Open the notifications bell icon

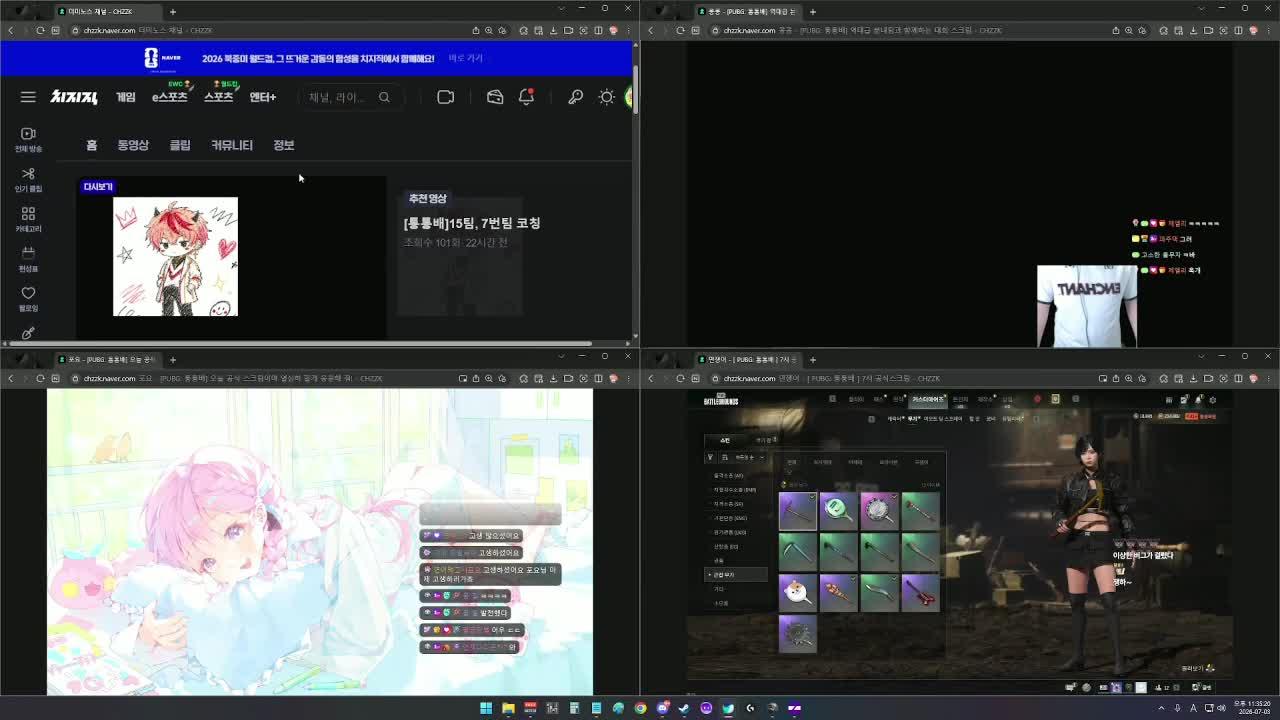pyautogui.click(x=526, y=97)
